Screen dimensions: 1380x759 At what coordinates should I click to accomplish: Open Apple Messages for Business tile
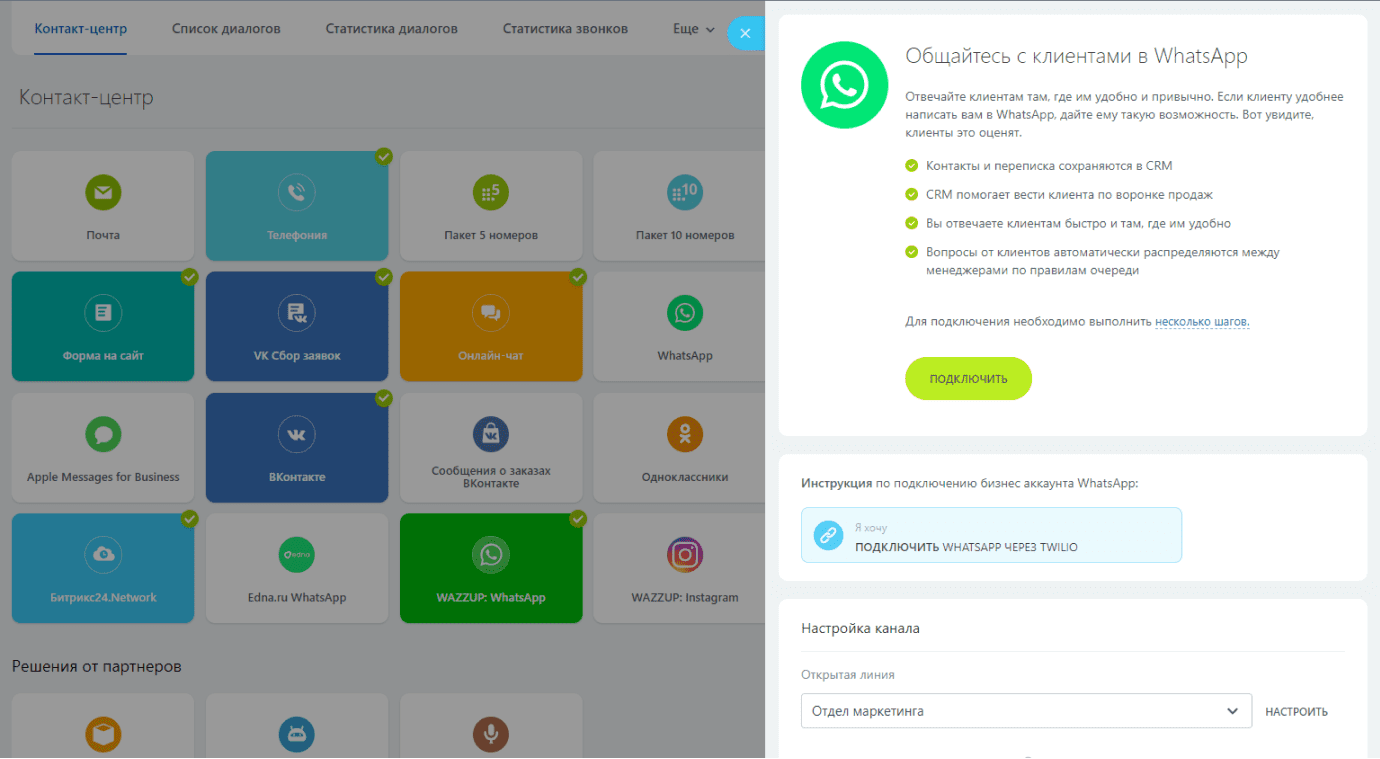pyautogui.click(x=103, y=448)
